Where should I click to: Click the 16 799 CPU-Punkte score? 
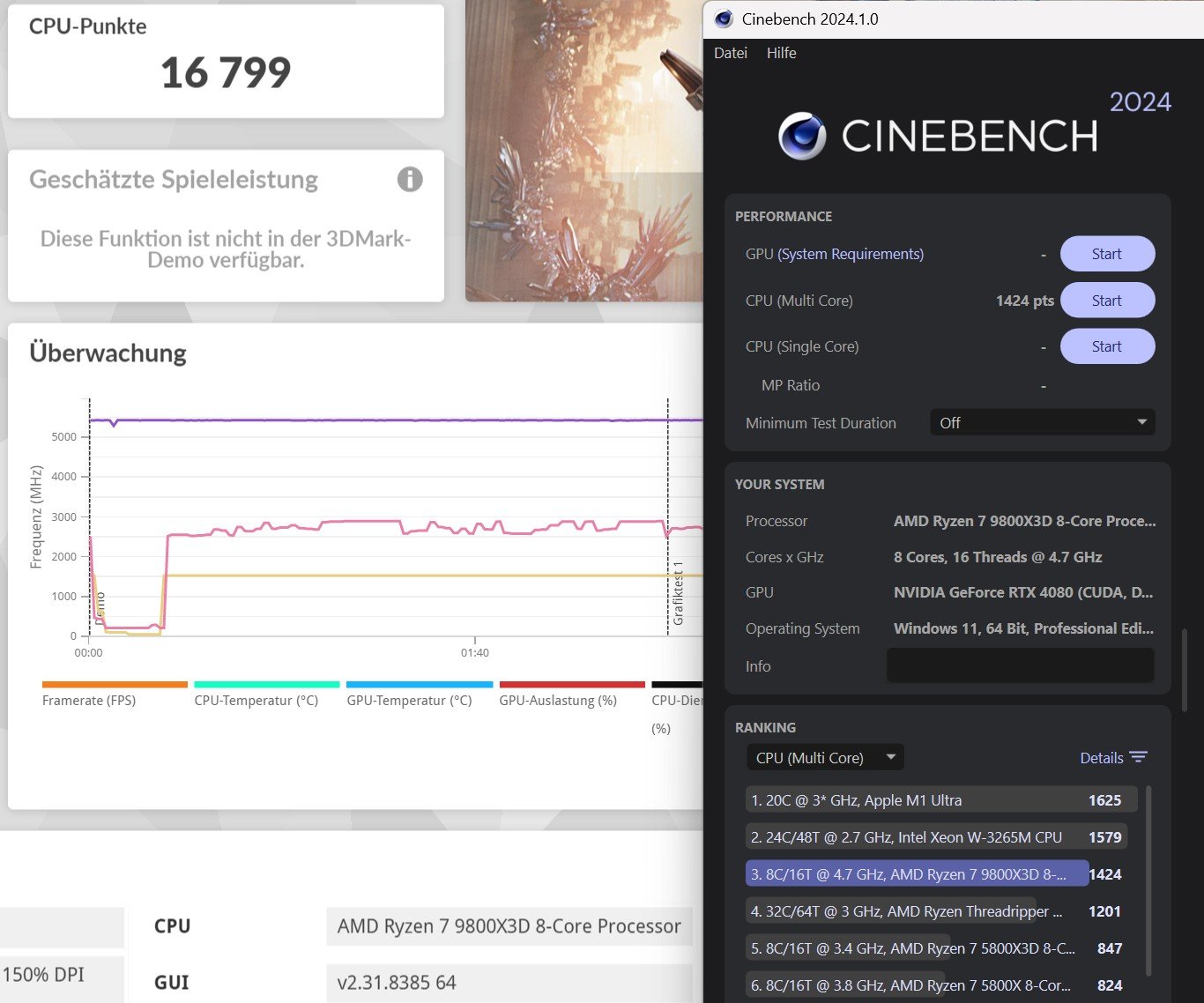click(x=226, y=72)
